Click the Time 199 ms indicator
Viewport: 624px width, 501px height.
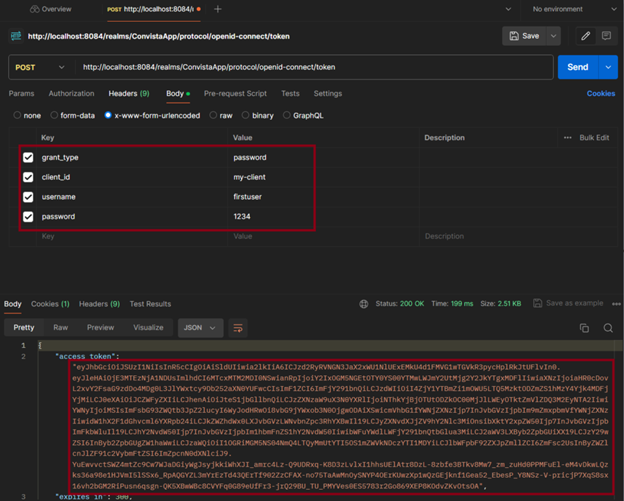[x=452, y=304]
